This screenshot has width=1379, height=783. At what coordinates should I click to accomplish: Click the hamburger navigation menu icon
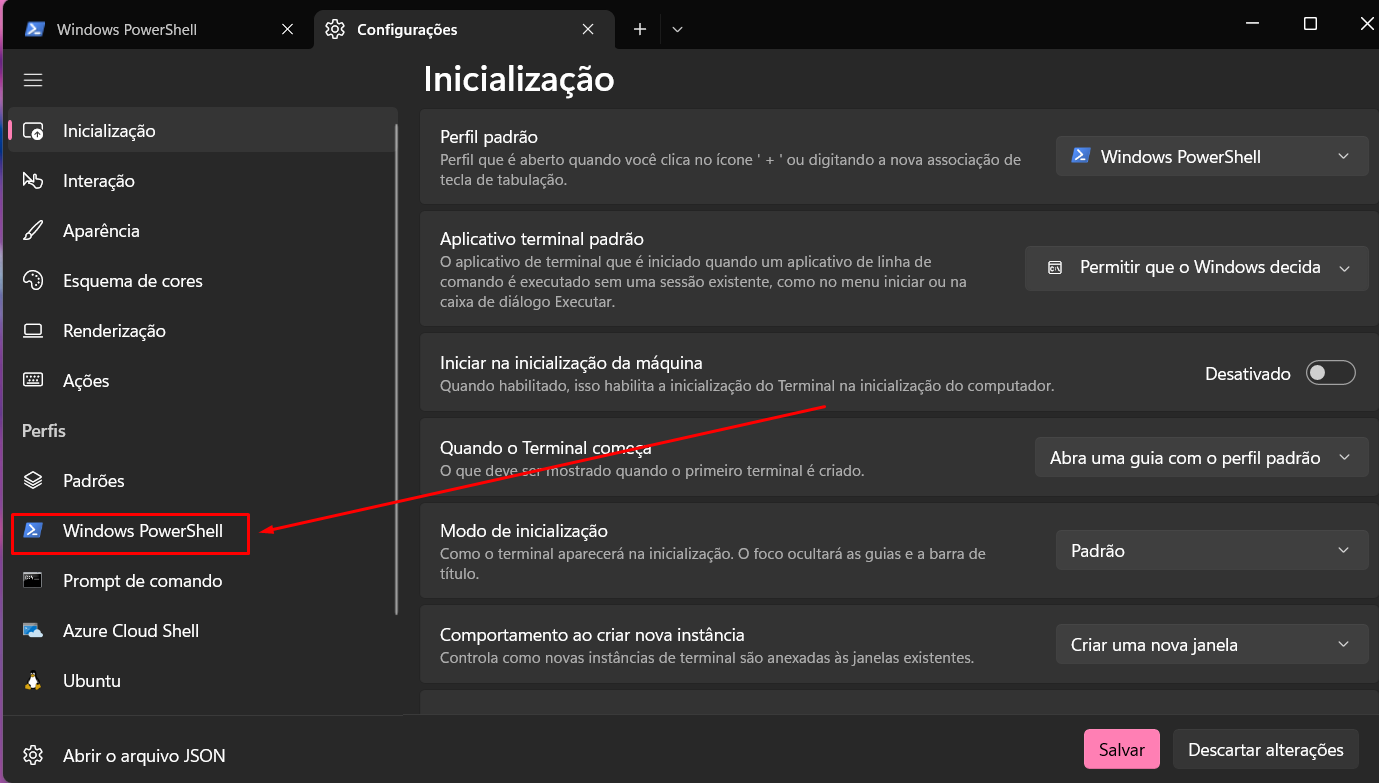pyautogui.click(x=33, y=80)
